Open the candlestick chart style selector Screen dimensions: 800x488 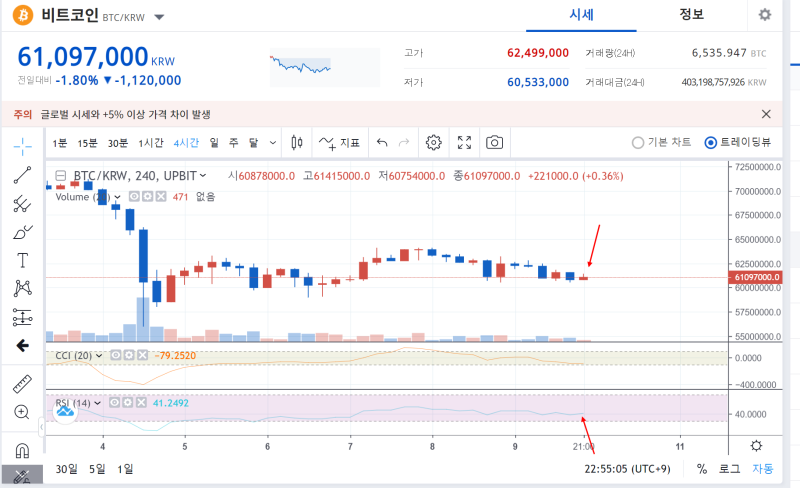pyautogui.click(x=297, y=142)
